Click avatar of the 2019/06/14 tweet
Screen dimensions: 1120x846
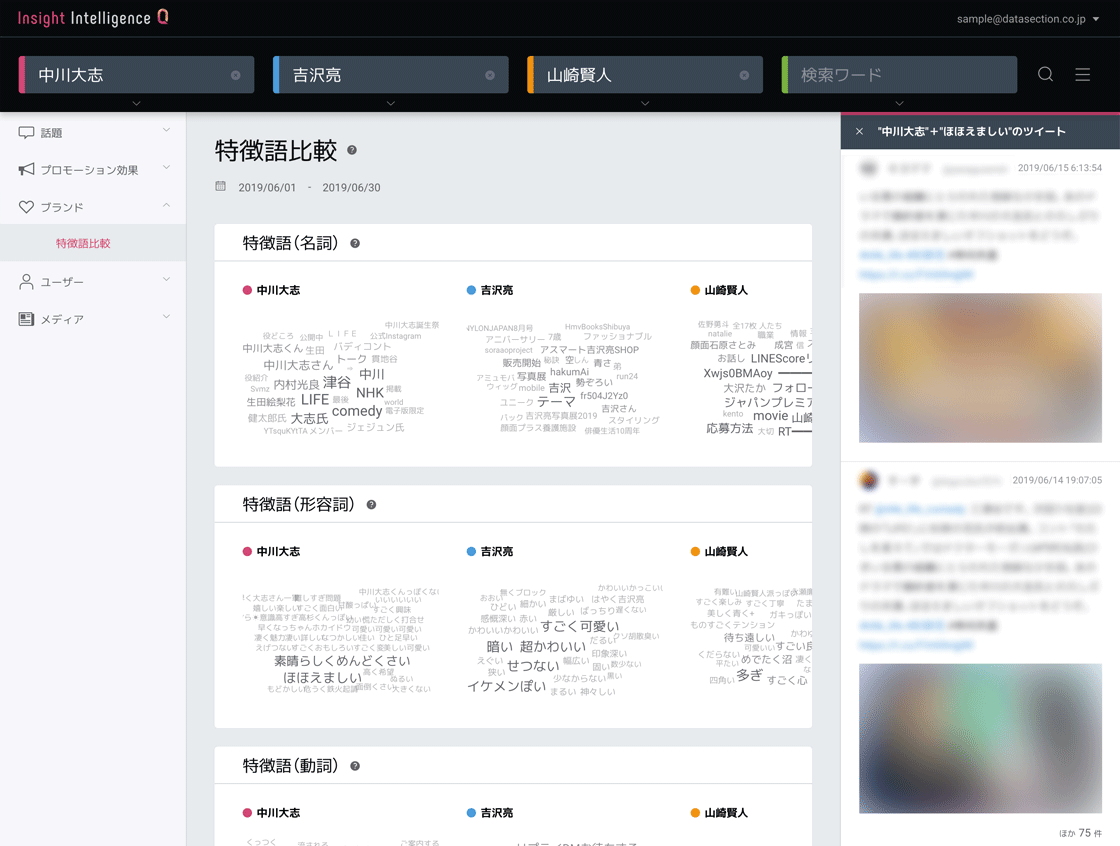pyautogui.click(x=869, y=480)
